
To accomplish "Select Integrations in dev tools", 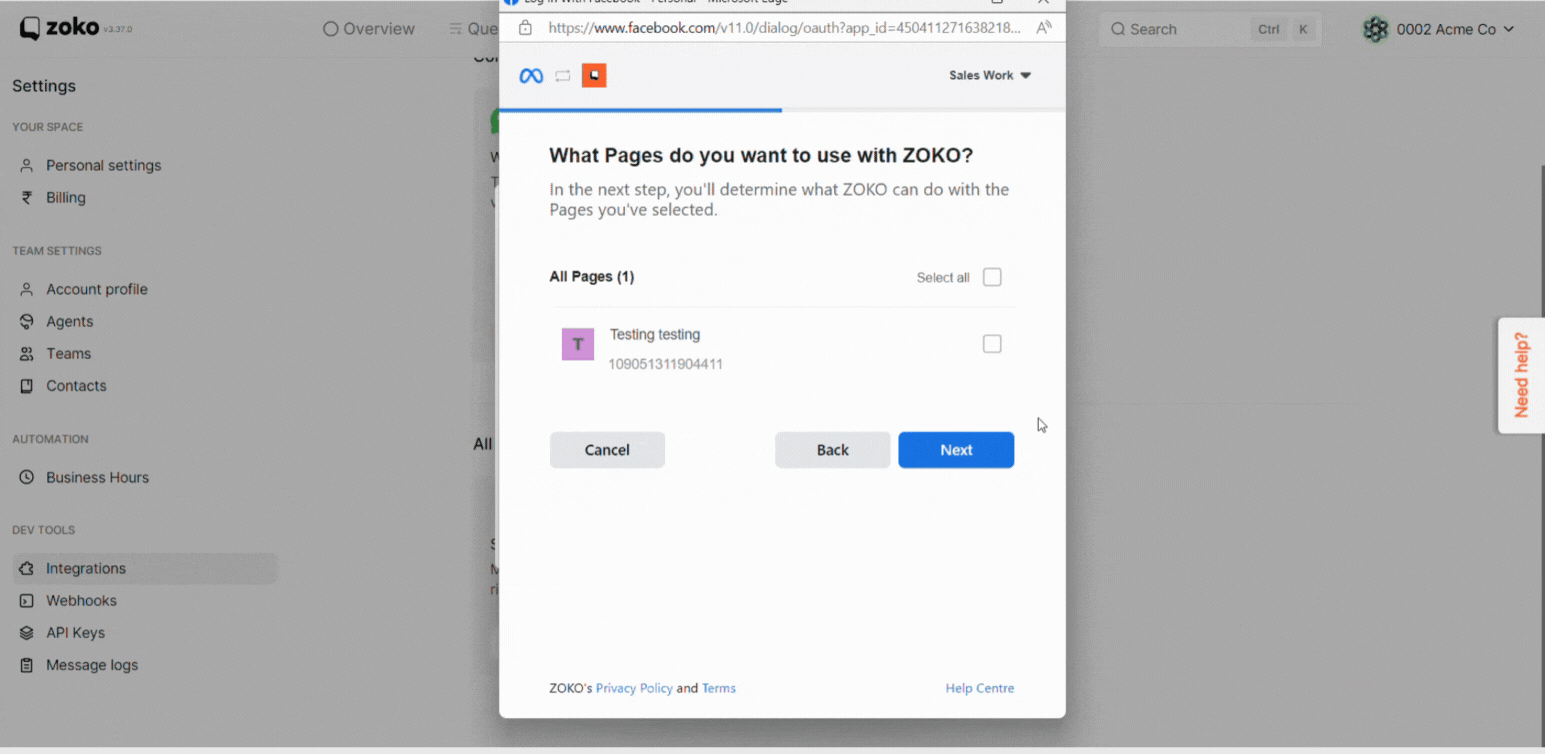I will pos(144,569).
